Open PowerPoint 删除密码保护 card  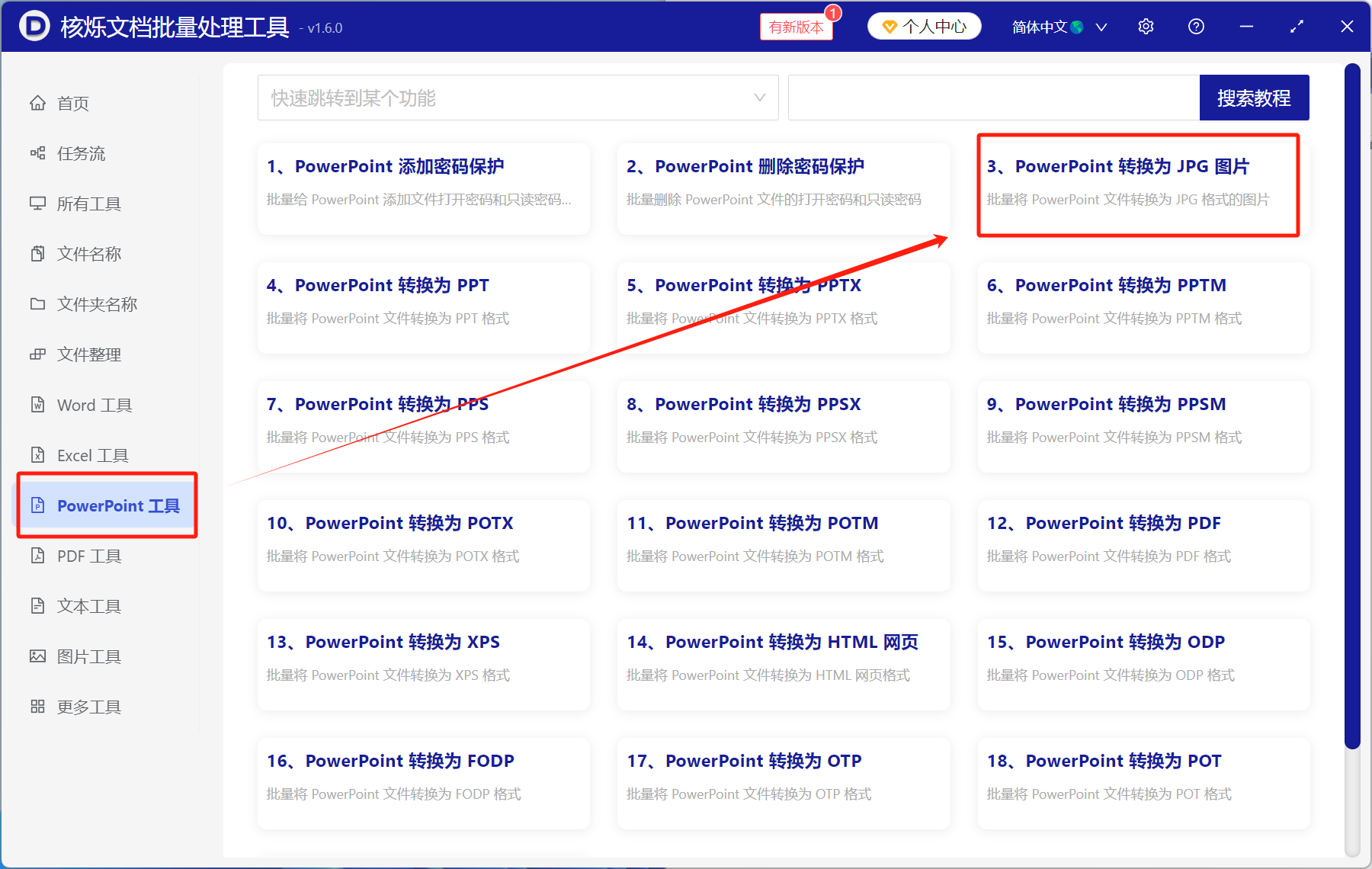[x=784, y=189]
